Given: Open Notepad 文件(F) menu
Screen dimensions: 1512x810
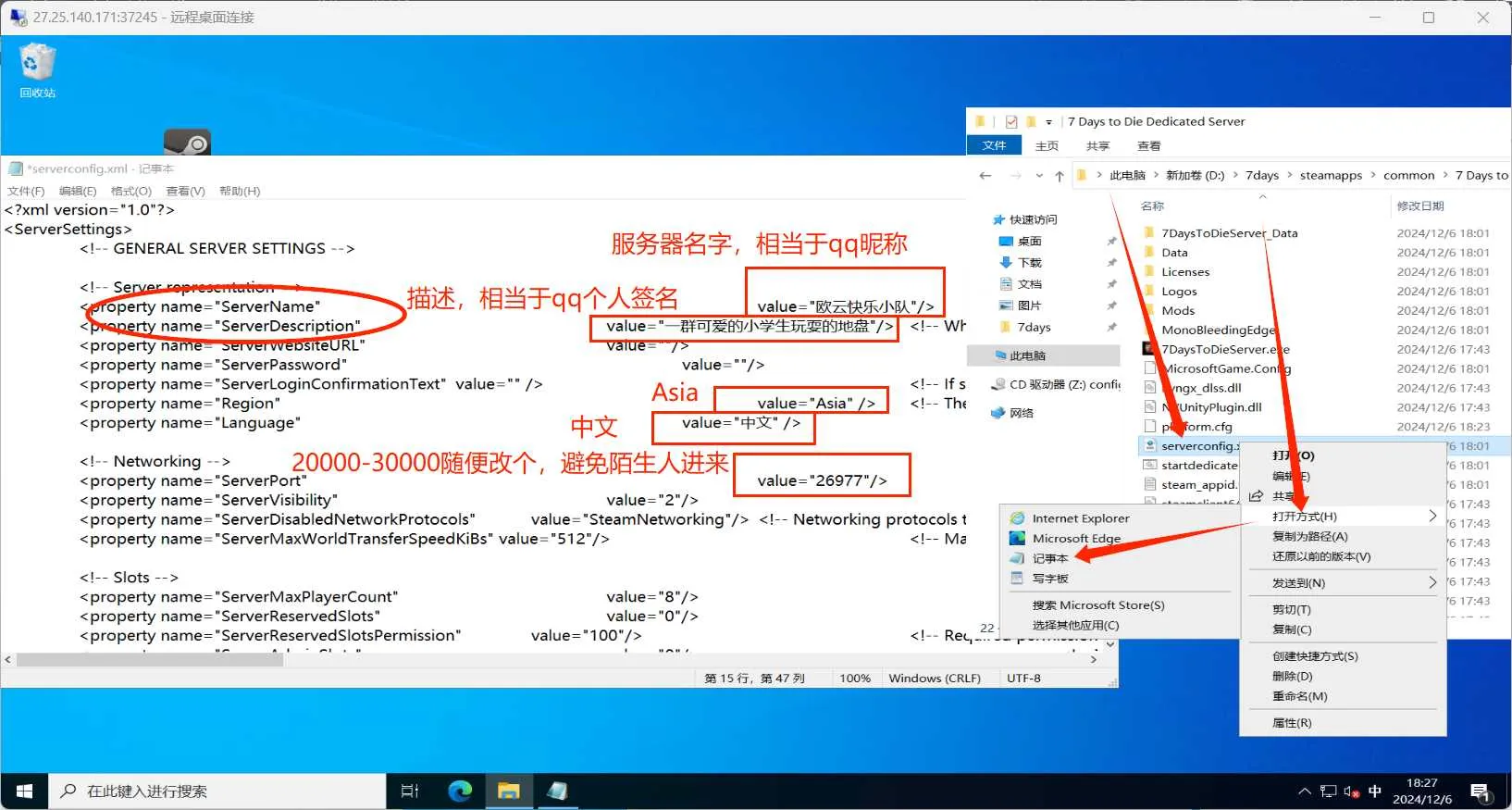Looking at the screenshot, I should pos(26,192).
